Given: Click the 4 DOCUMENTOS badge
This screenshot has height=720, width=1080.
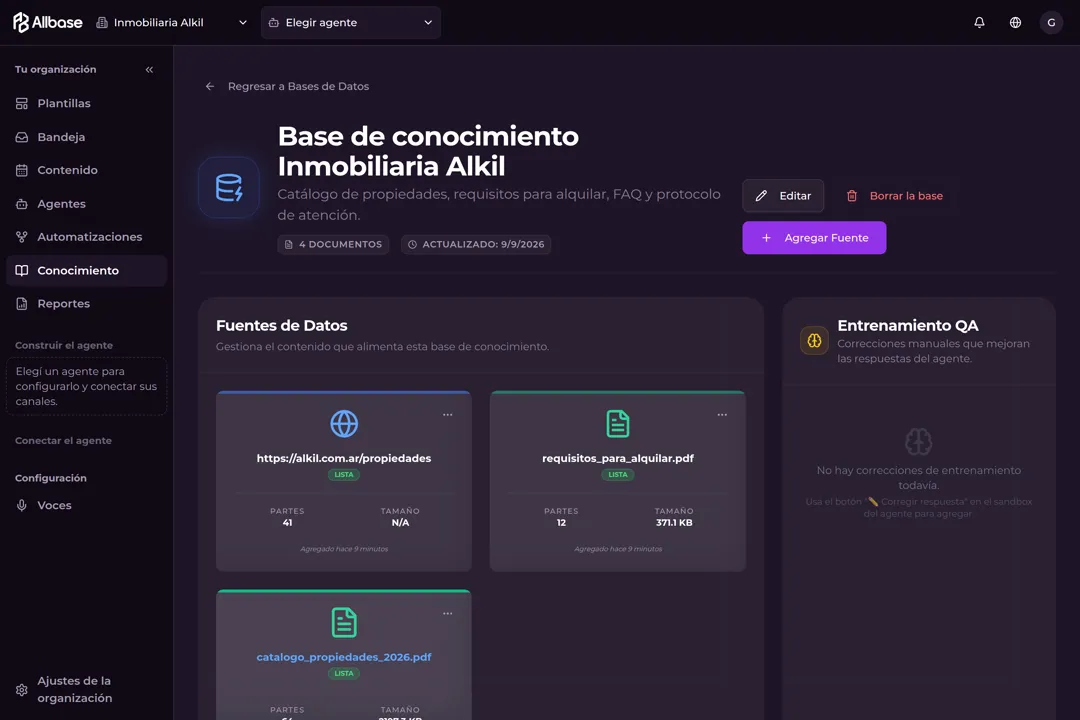Looking at the screenshot, I should tap(333, 245).
